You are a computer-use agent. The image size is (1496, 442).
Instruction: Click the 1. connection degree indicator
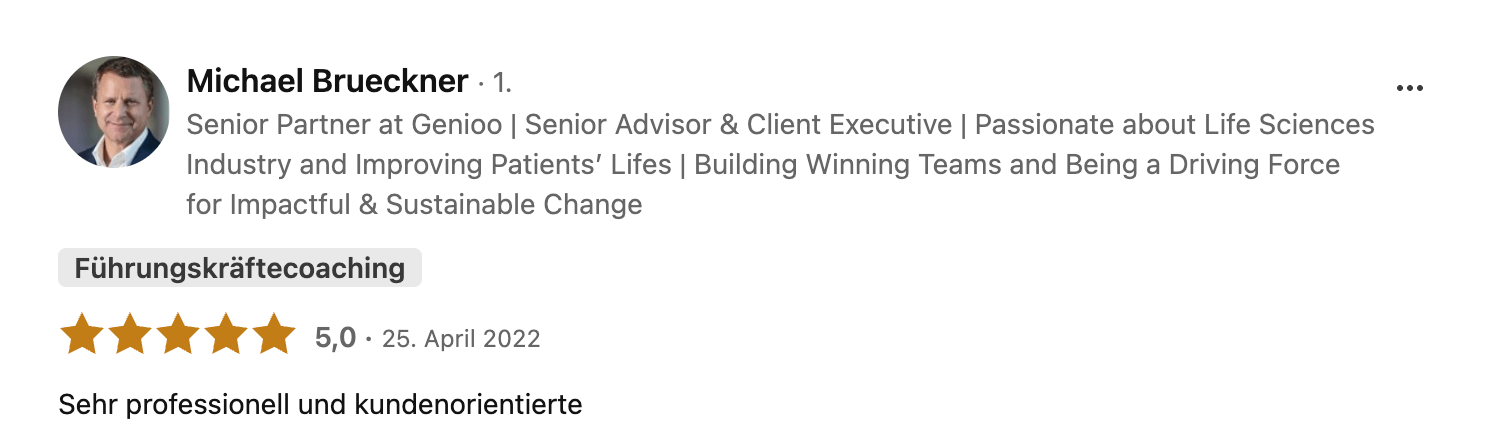(502, 82)
